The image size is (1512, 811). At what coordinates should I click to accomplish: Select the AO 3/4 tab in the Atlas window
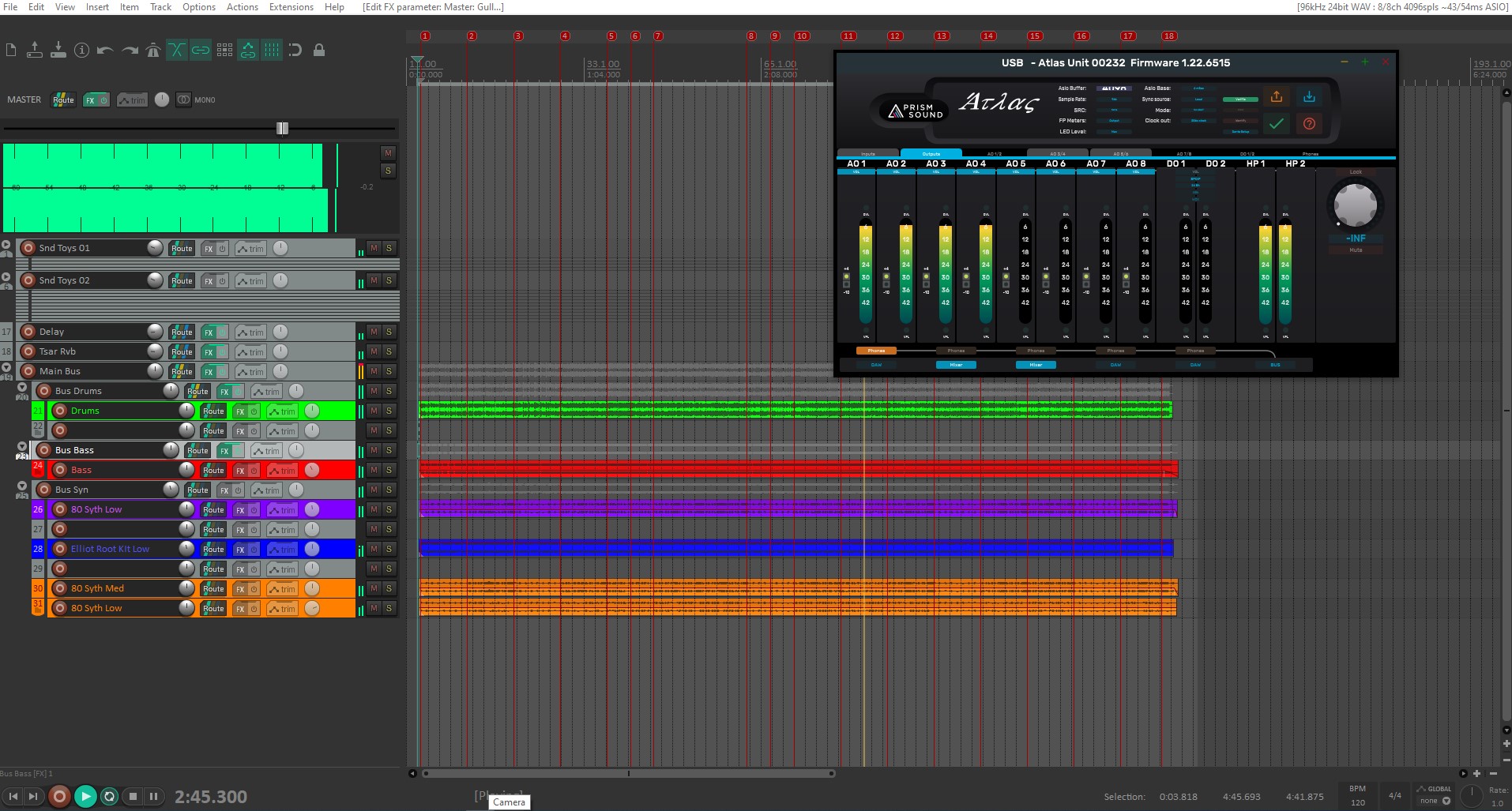click(x=1058, y=153)
